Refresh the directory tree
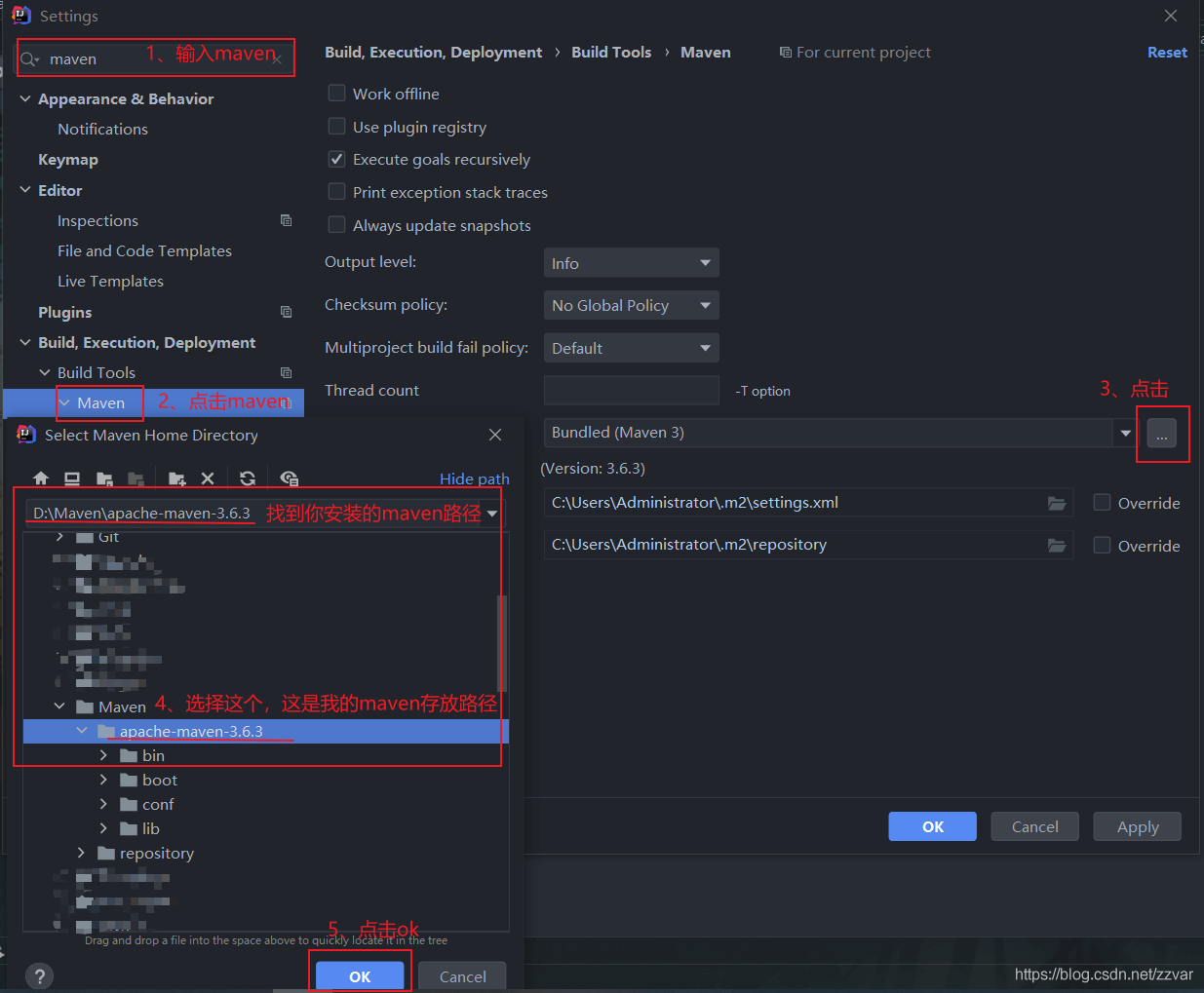Image resolution: width=1204 pixels, height=993 pixels. pos(248,478)
